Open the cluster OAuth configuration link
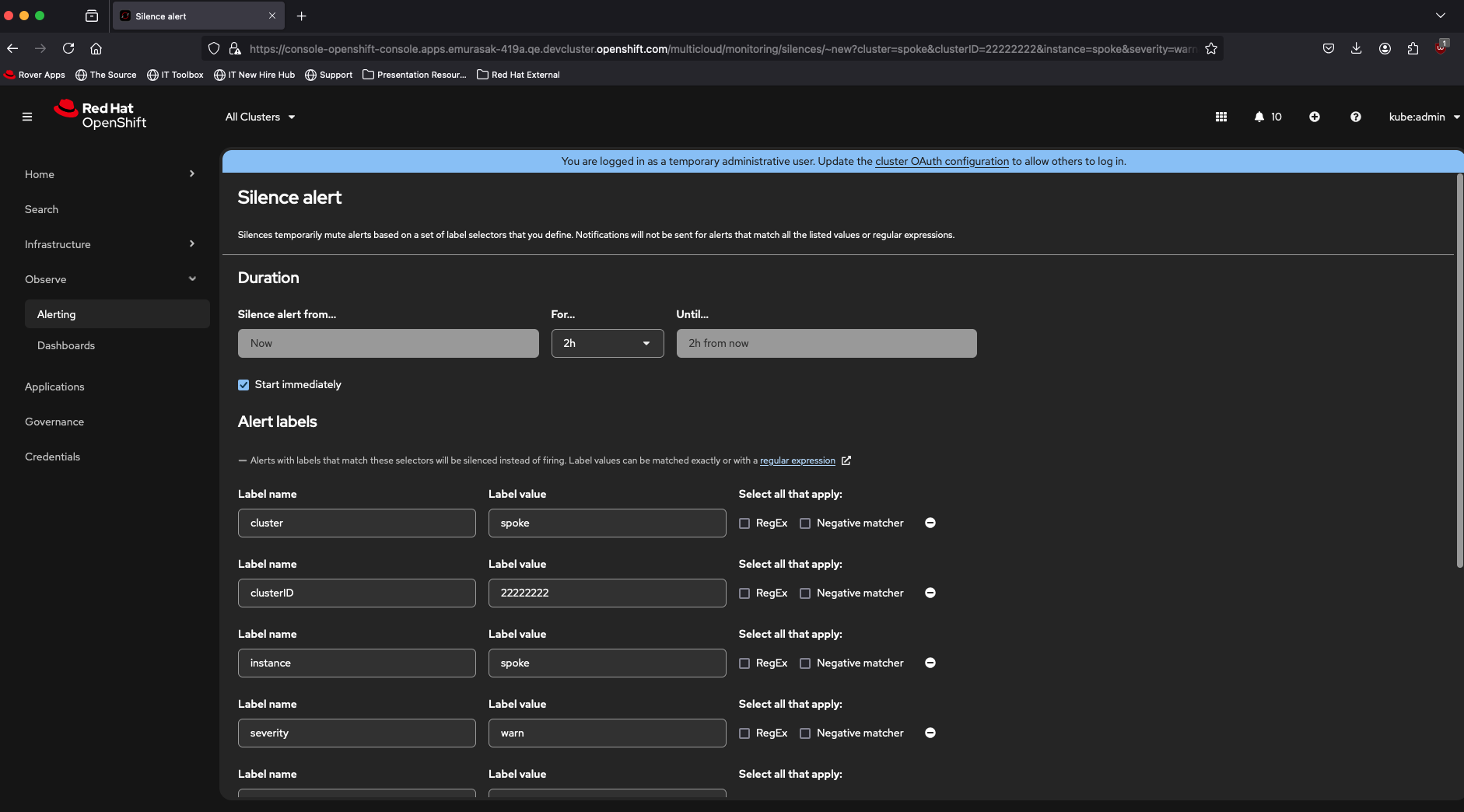 click(941, 161)
